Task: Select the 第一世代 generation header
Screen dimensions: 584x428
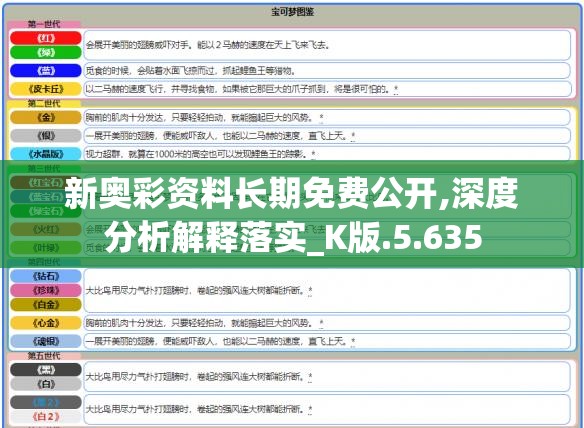Action: (44, 24)
